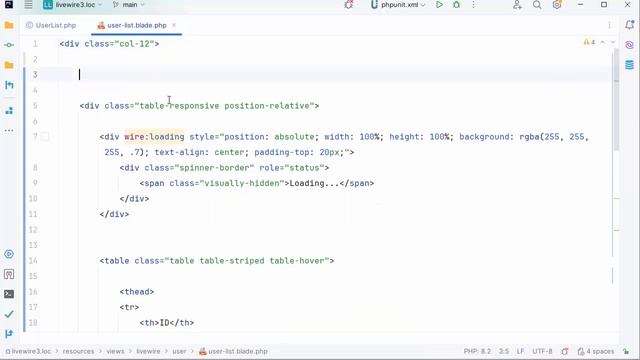This screenshot has width=640, height=360.
Task: Open the Structure tool window
Action: coord(9,111)
